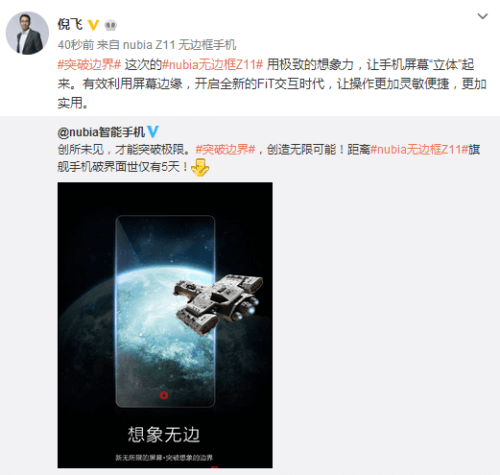This screenshot has height=475, width=500.
Task: Open the nubia Z11 无边框手机 source link
Action: click(180, 45)
